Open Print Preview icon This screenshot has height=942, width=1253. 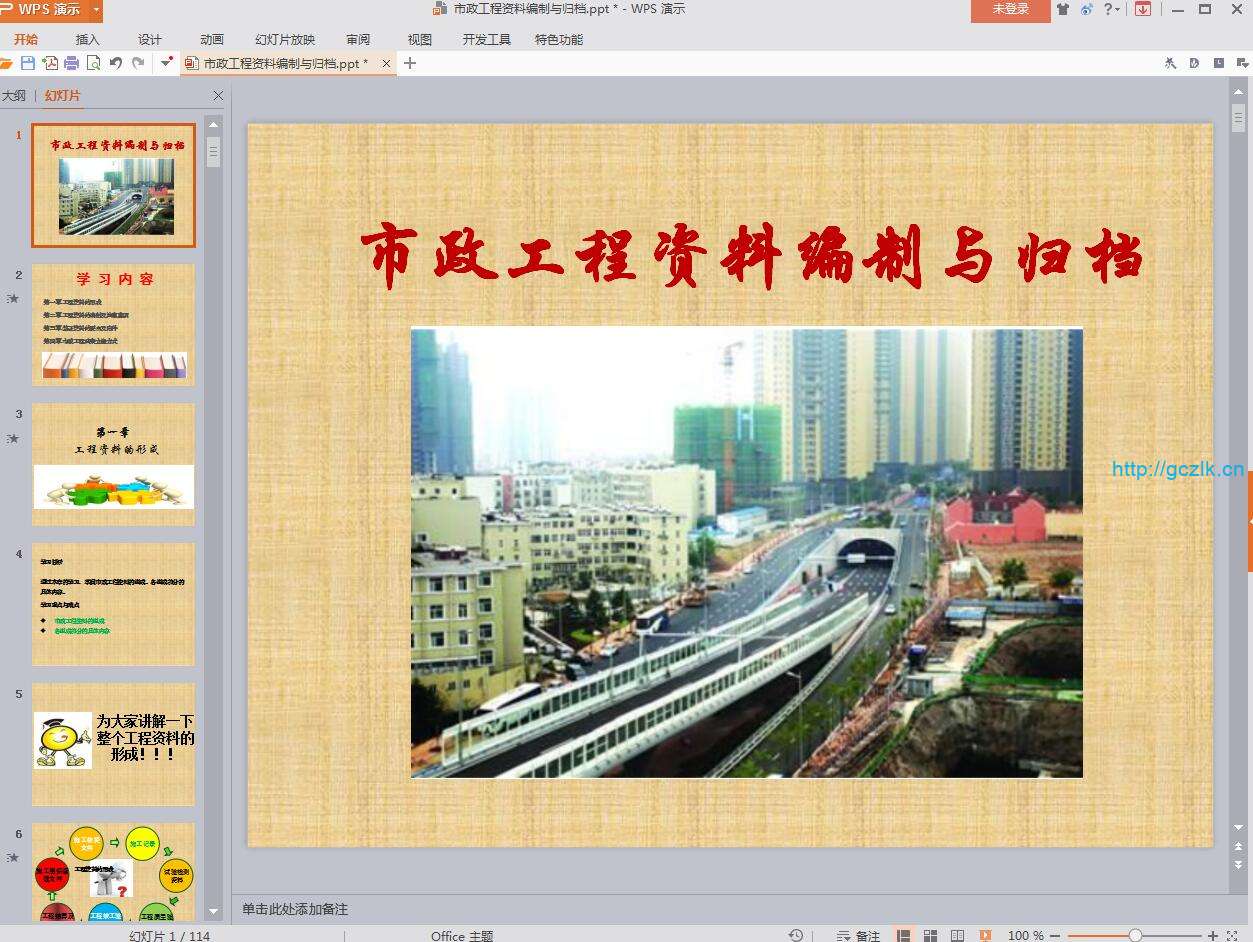pyautogui.click(x=93, y=63)
